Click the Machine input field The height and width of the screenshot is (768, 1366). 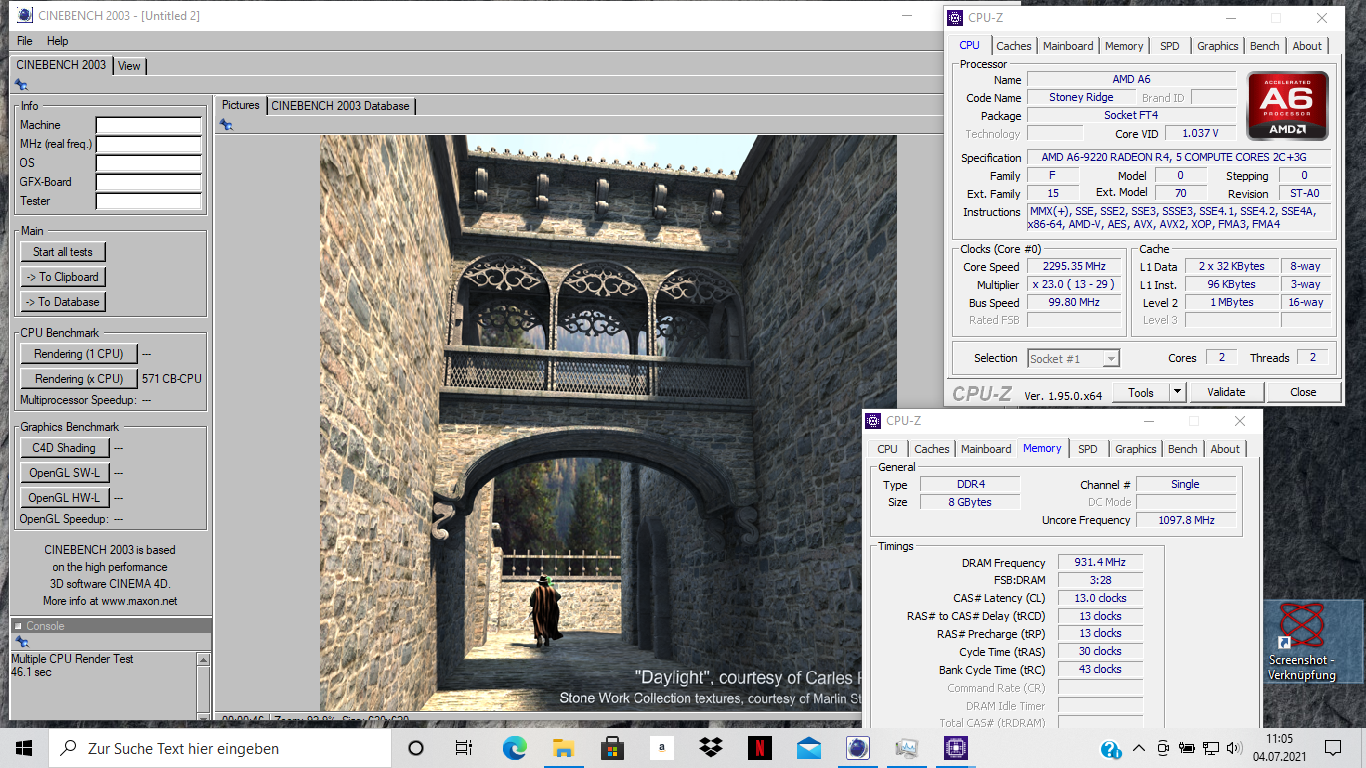click(x=149, y=125)
